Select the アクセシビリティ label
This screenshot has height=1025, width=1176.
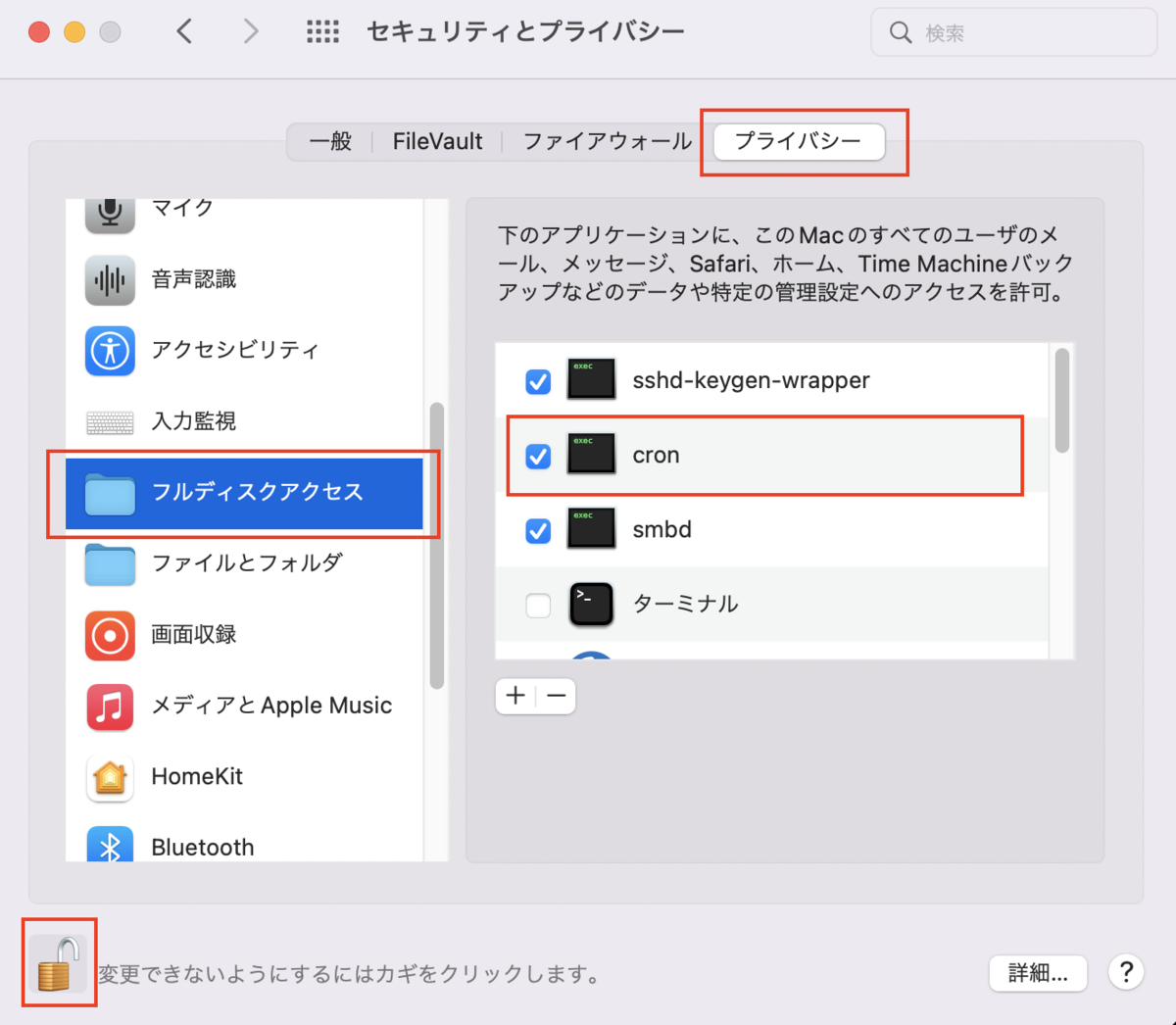pyautogui.click(x=235, y=350)
